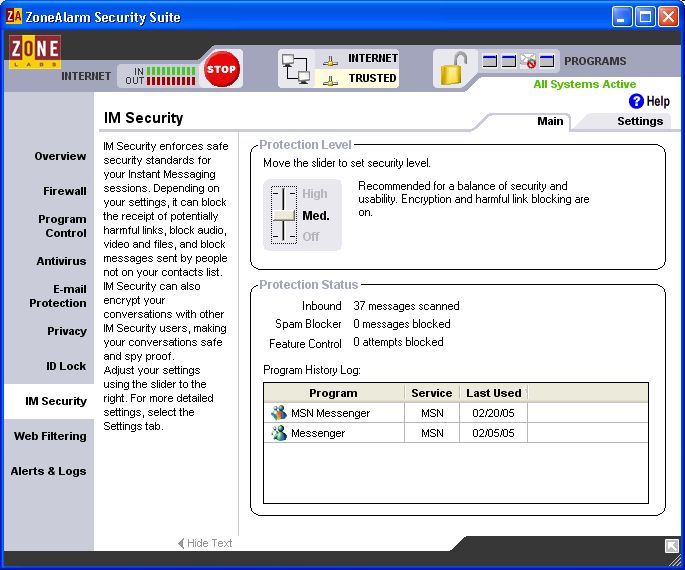The image size is (685, 570).
Task: Open Program Control in sidebar
Action: click(62, 226)
